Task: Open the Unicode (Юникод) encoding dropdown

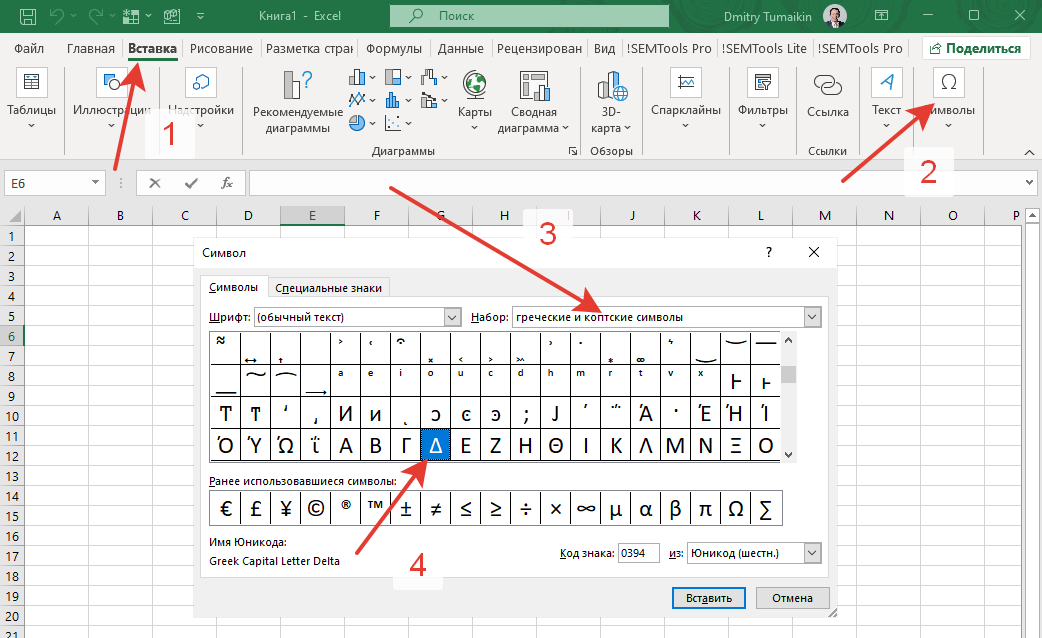Action: 812,553
